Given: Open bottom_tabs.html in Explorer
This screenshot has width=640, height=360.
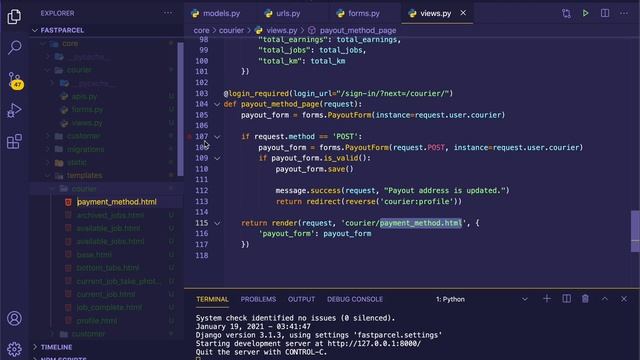Looking at the screenshot, I should pos(108,268).
